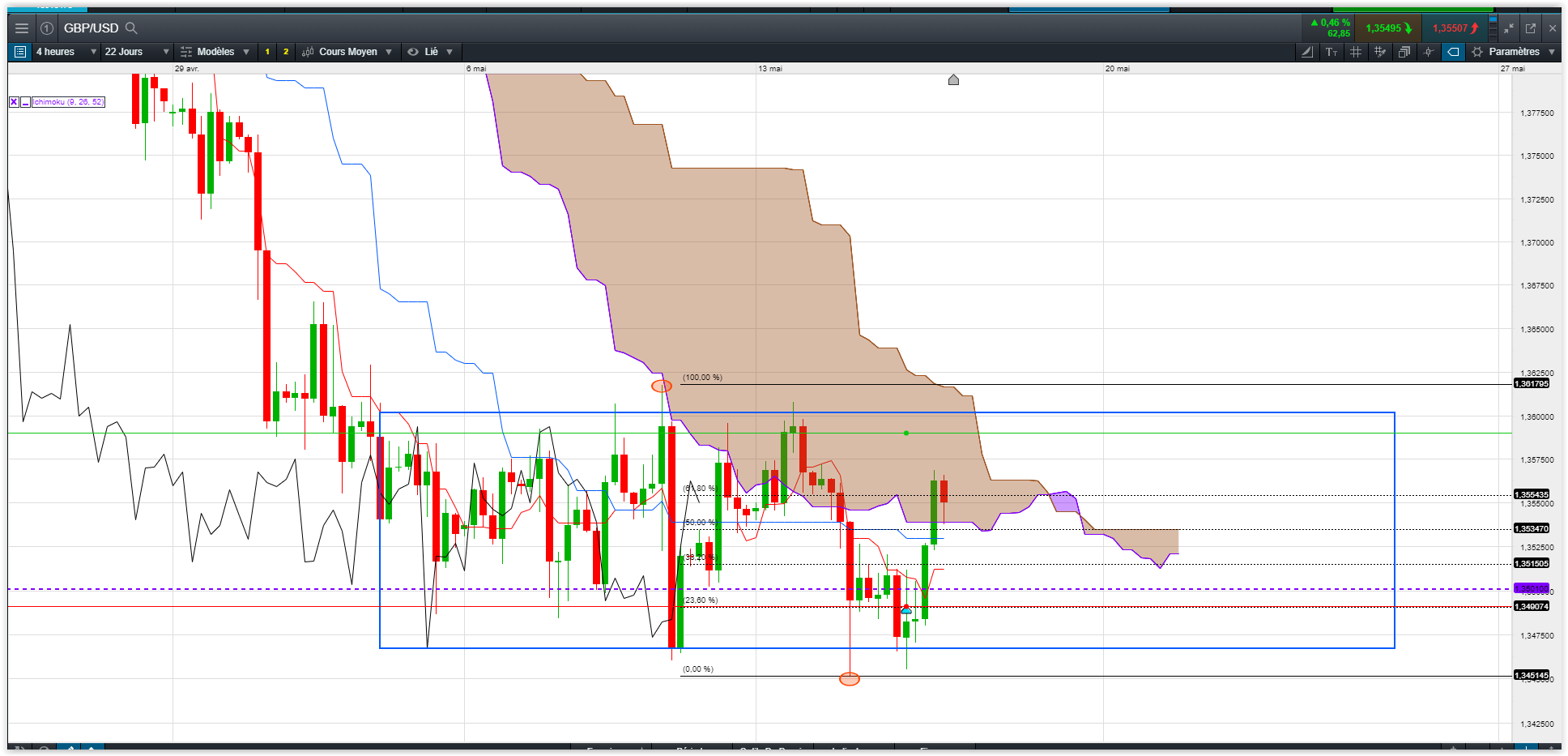Toggle the price label tag icon
This screenshot has height=756, width=1568.
pyautogui.click(x=1454, y=52)
